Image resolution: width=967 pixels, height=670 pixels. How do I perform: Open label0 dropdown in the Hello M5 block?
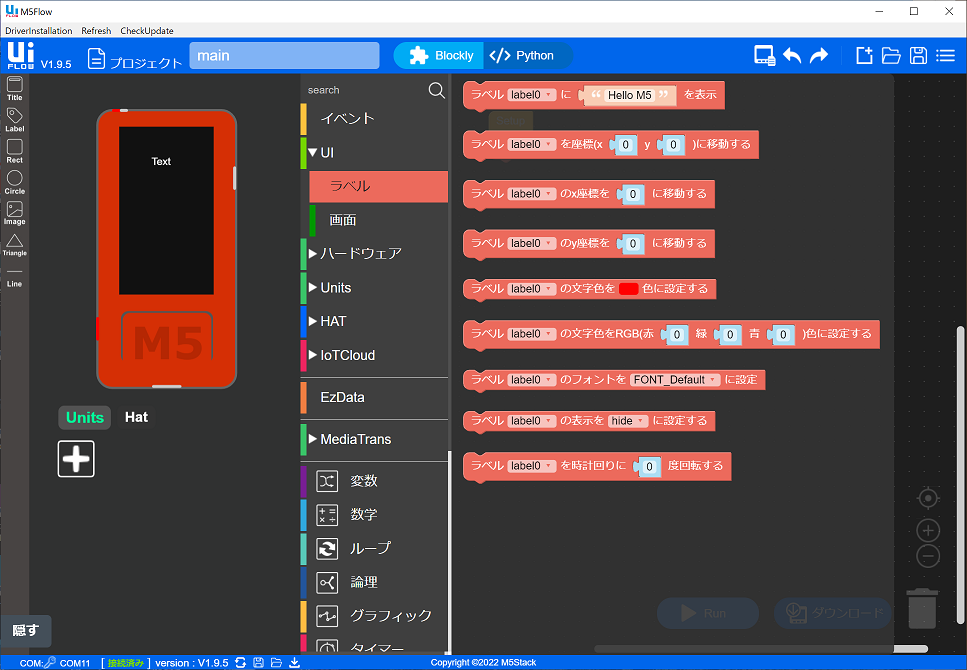point(532,95)
